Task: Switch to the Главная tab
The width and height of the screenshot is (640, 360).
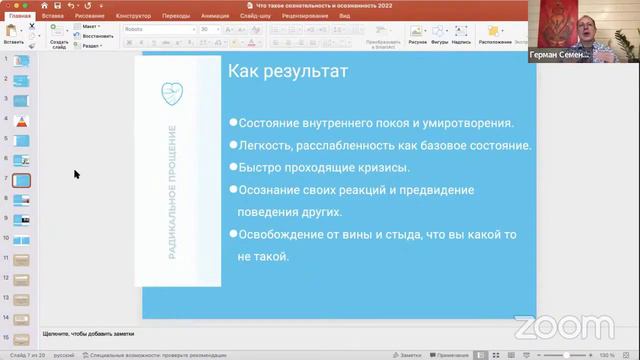Action: click(20, 16)
